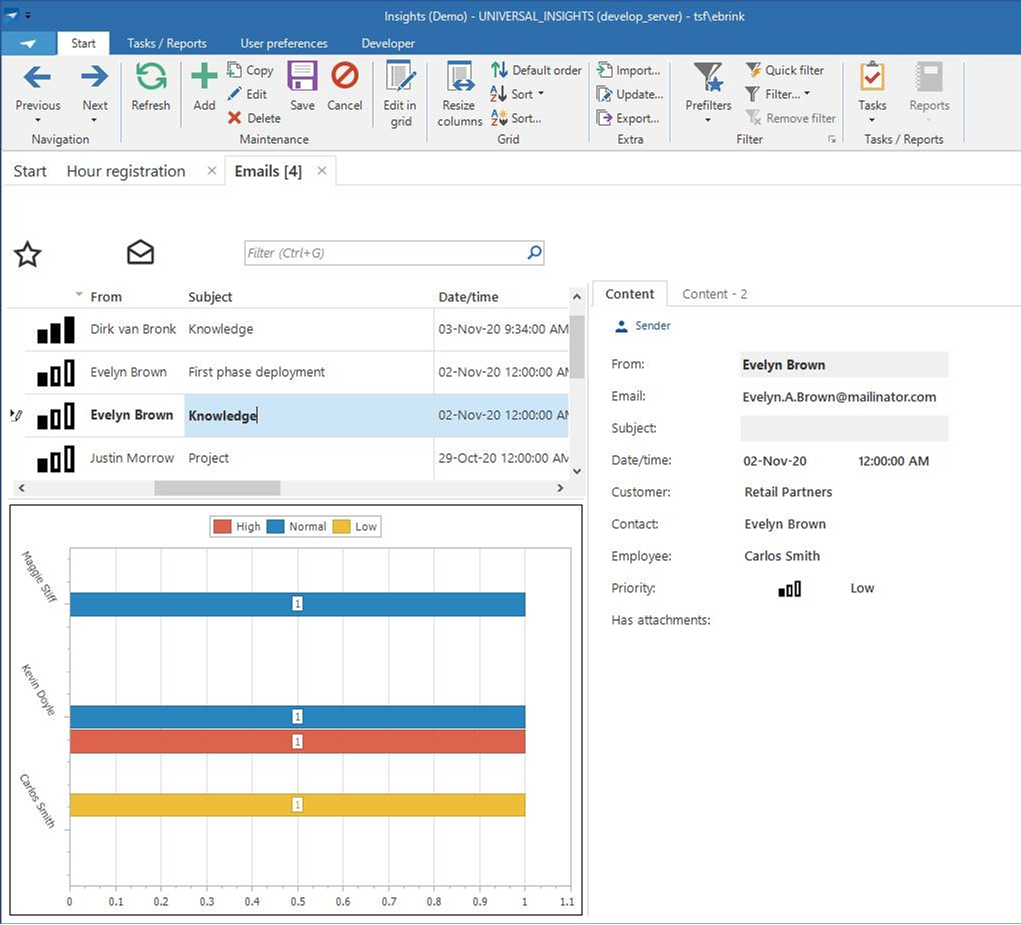Activate Quick filter
The image size is (1021, 925).
[x=785, y=70]
